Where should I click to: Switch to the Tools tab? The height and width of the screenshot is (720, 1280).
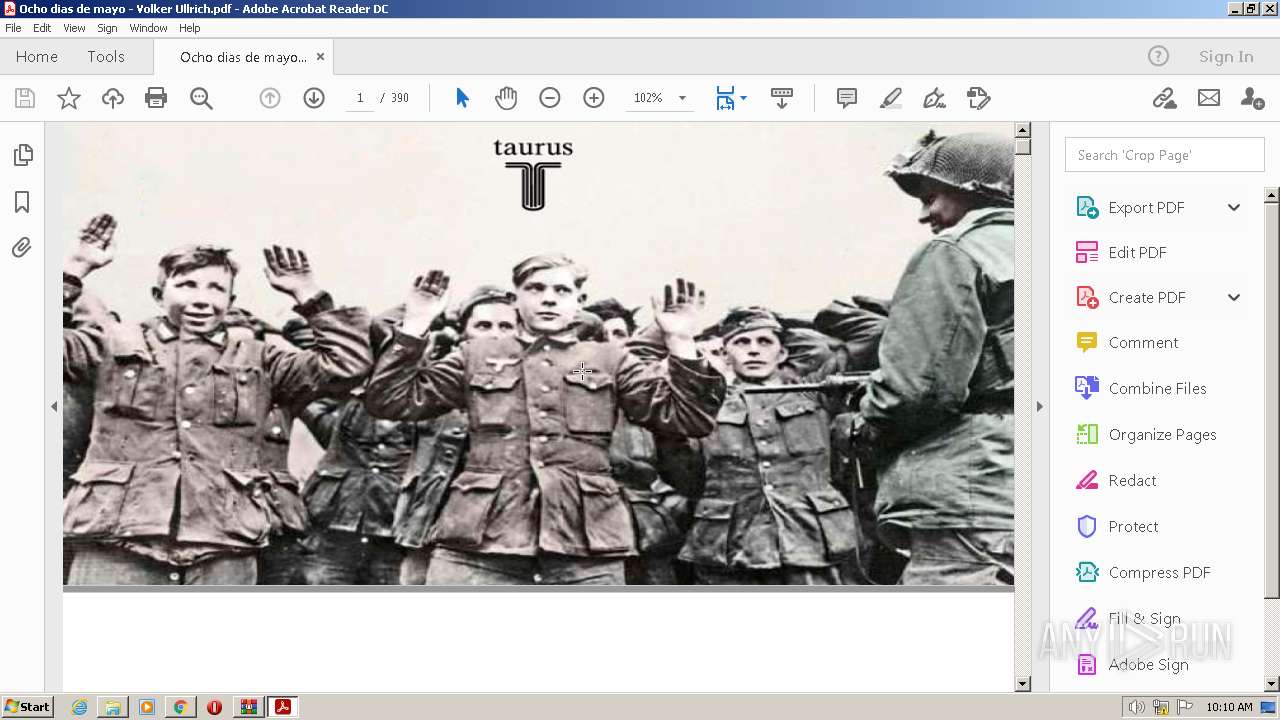(x=106, y=56)
